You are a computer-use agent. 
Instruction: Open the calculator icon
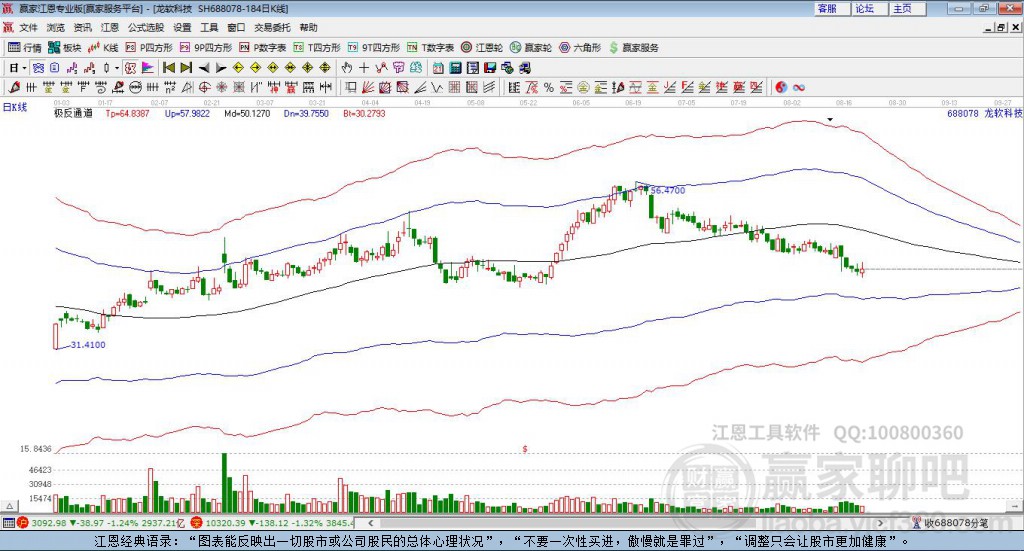[x=455, y=68]
